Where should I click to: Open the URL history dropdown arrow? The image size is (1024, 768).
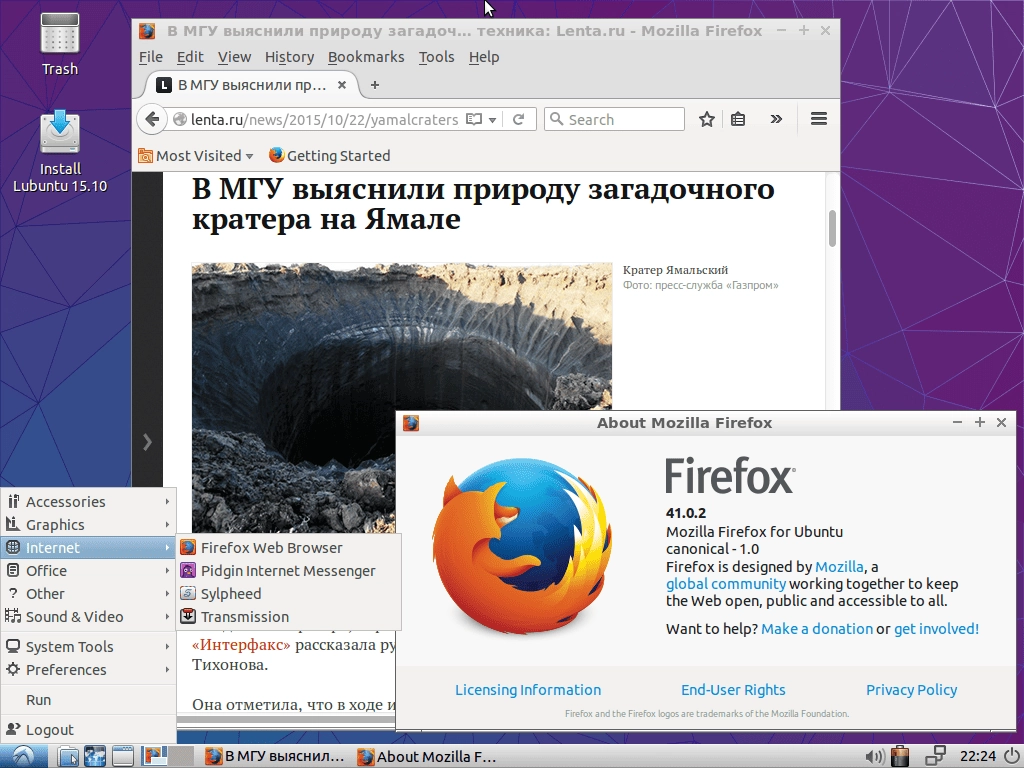pos(492,120)
